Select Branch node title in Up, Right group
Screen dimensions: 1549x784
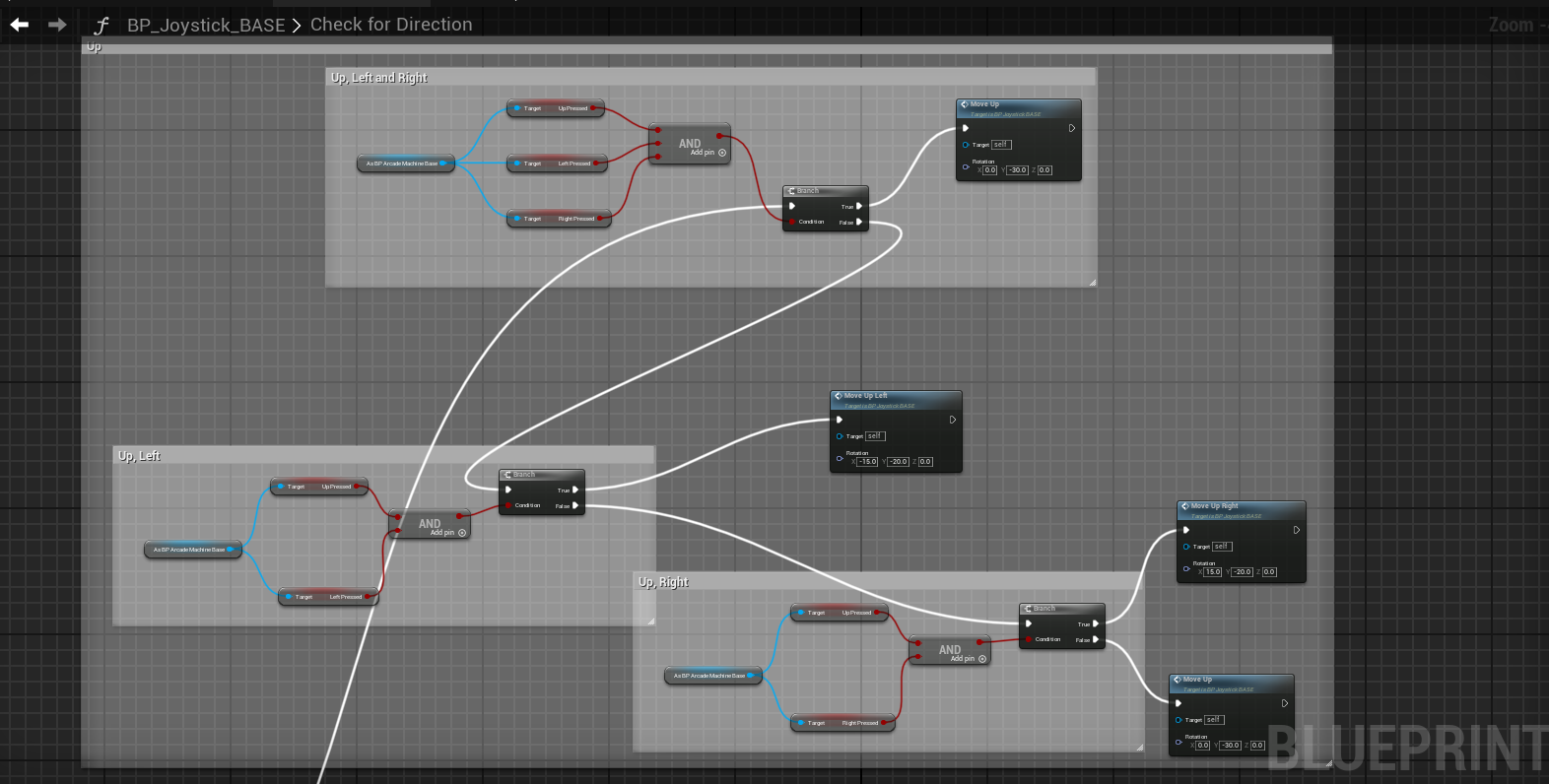click(x=1062, y=609)
